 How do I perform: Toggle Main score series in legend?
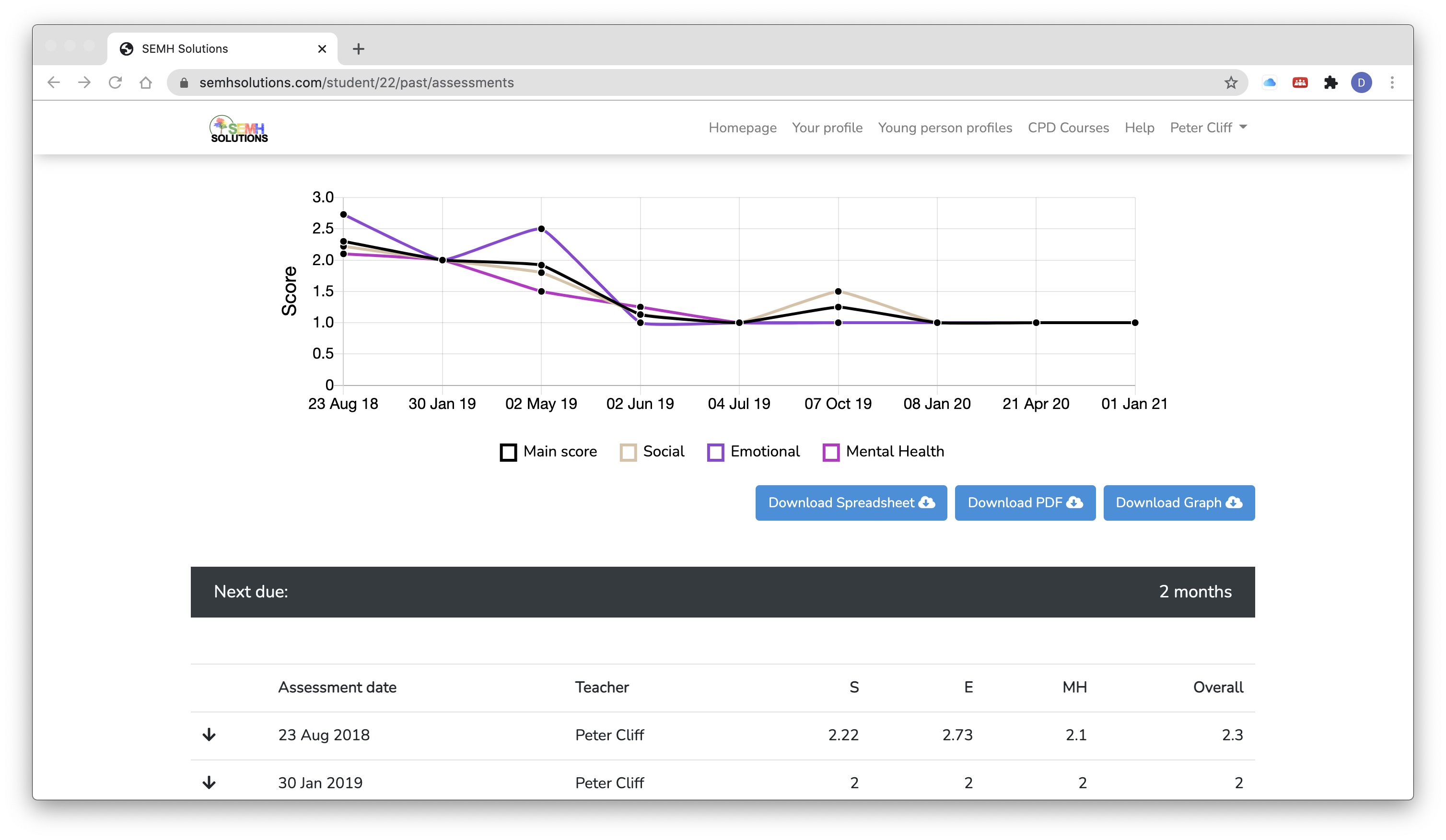[x=508, y=452]
